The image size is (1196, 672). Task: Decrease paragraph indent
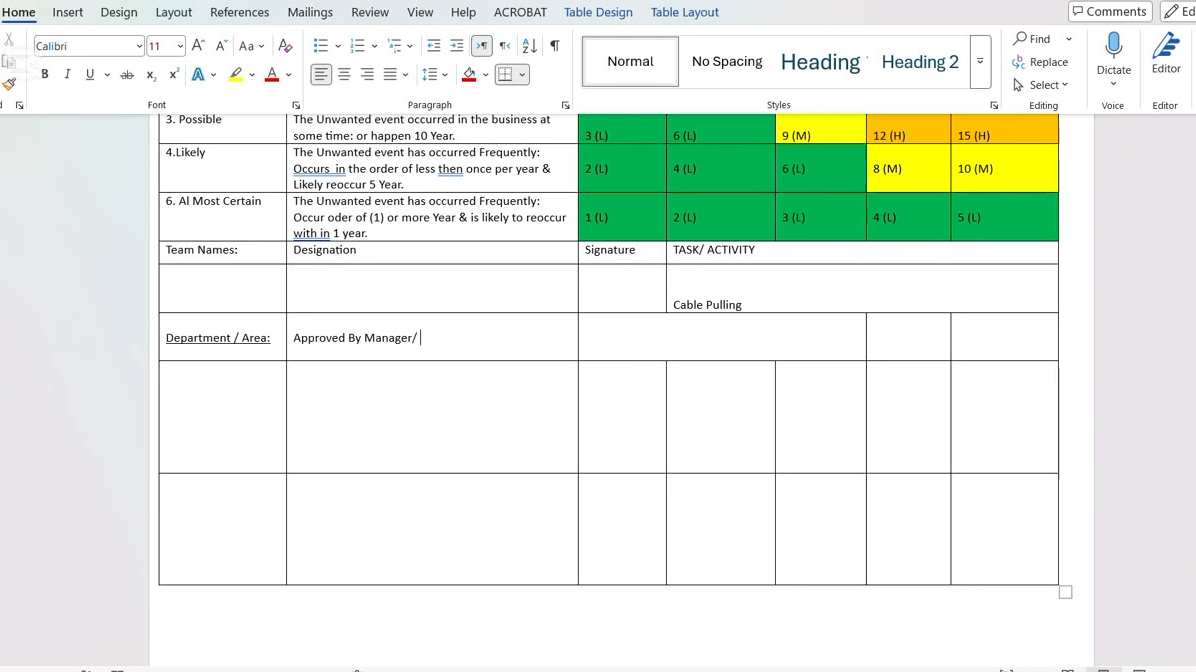point(433,46)
